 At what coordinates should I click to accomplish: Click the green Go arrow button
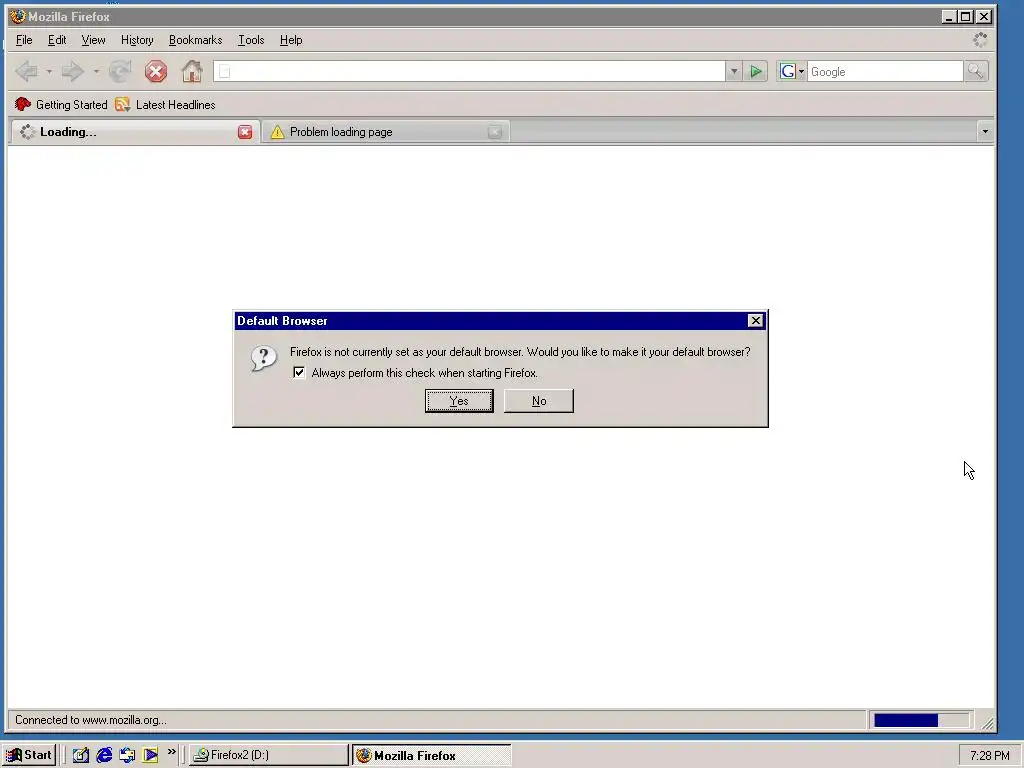756,71
